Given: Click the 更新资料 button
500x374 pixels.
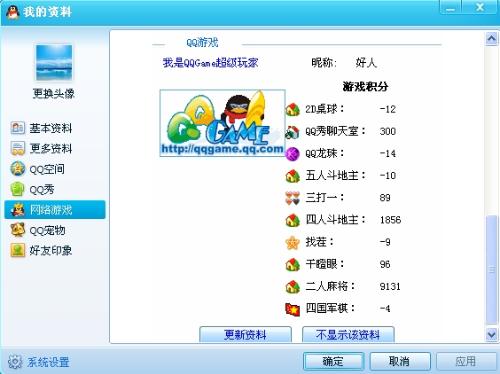Looking at the screenshot, I should 245,334.
